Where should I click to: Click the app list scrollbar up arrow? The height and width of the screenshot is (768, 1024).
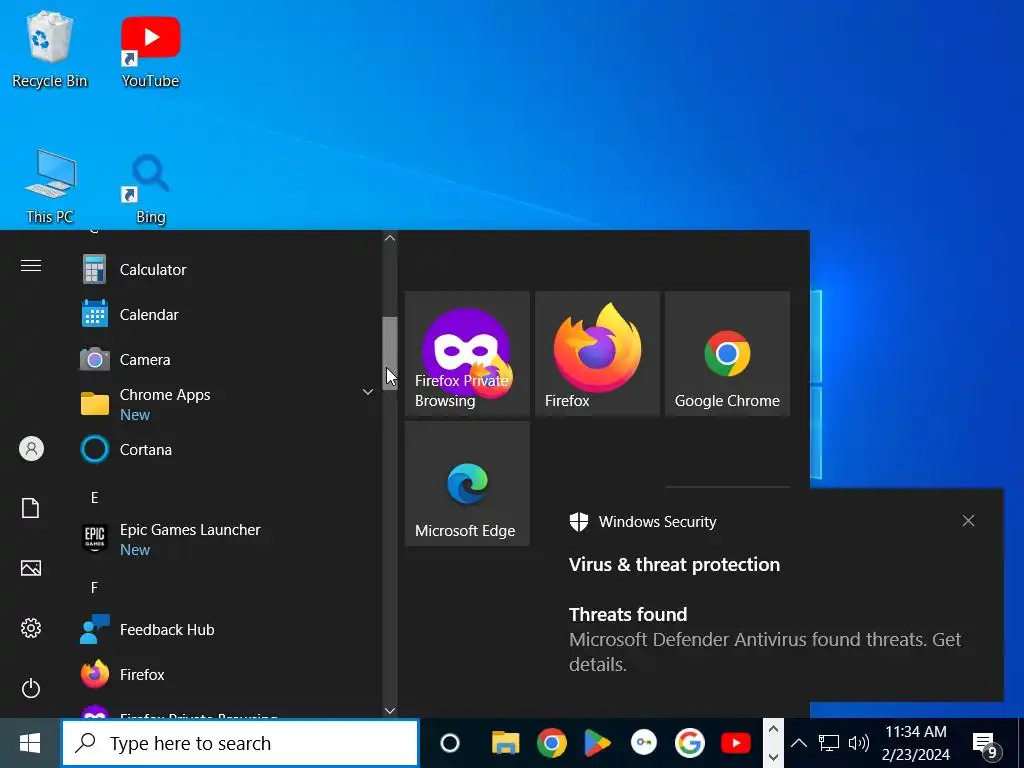tap(390, 238)
